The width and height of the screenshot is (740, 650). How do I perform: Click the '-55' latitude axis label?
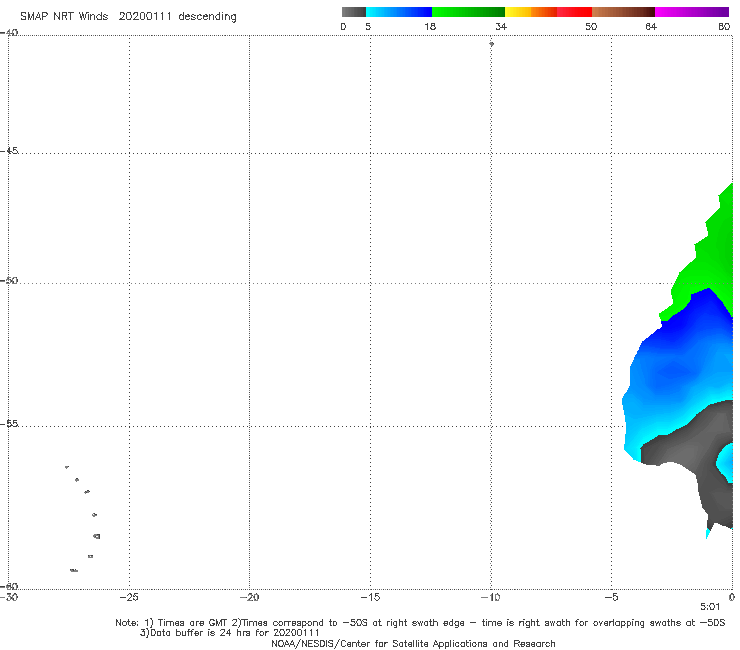tap(9, 424)
